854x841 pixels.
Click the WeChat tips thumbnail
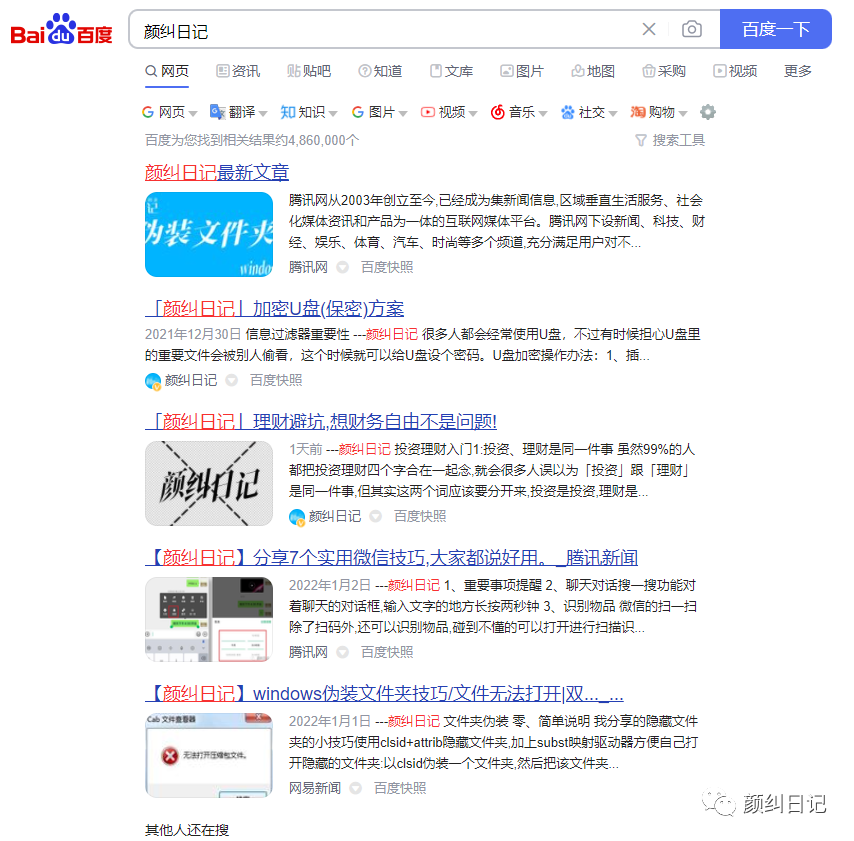tap(209, 619)
